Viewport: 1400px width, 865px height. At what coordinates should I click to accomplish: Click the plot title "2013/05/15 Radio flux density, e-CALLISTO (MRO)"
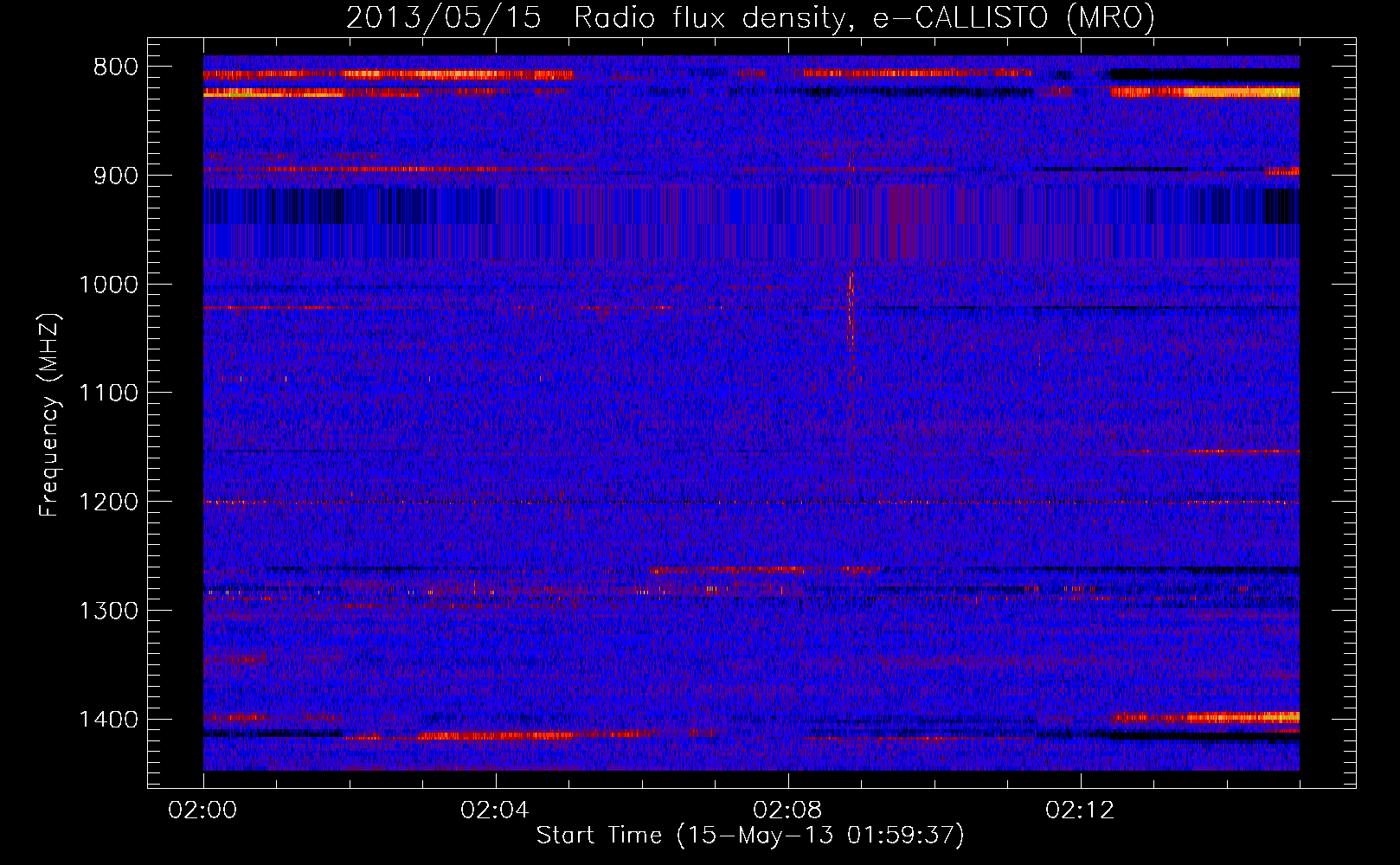point(750,18)
